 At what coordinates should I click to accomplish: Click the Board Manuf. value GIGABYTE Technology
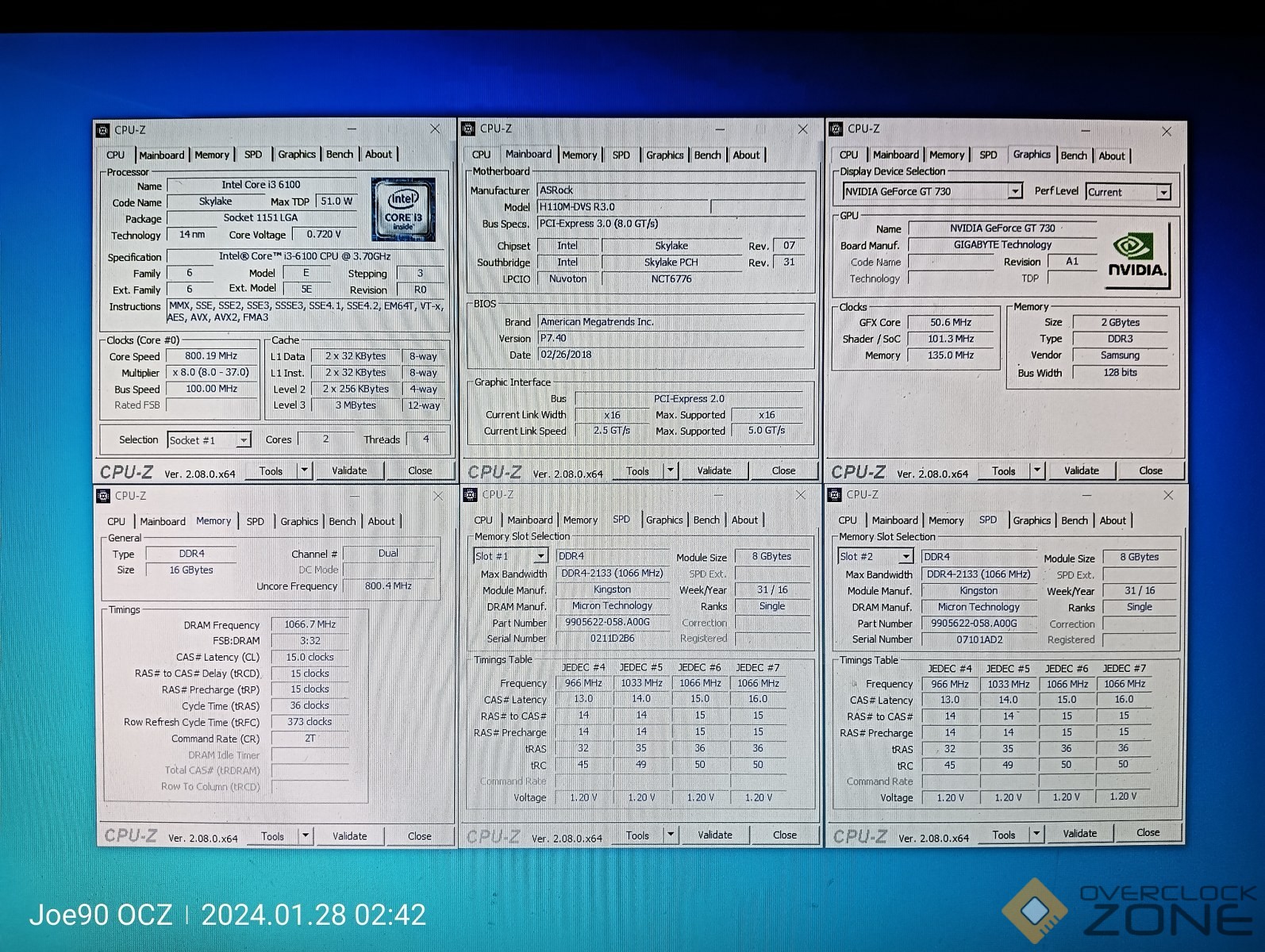point(1003,245)
